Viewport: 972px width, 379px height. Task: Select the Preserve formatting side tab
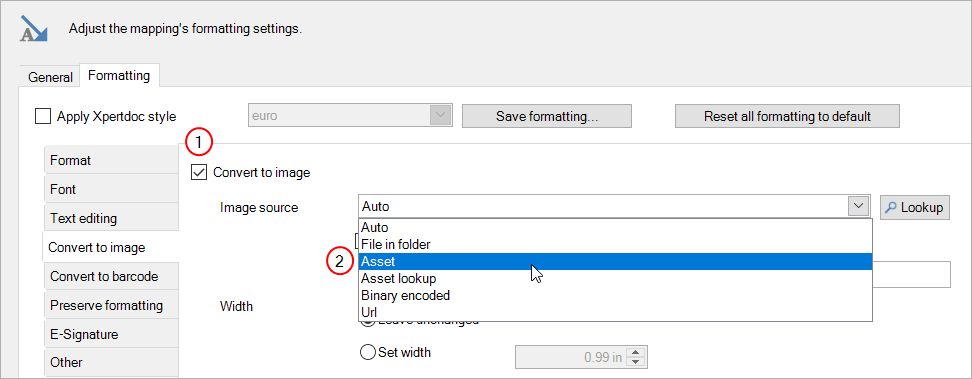tap(112, 305)
